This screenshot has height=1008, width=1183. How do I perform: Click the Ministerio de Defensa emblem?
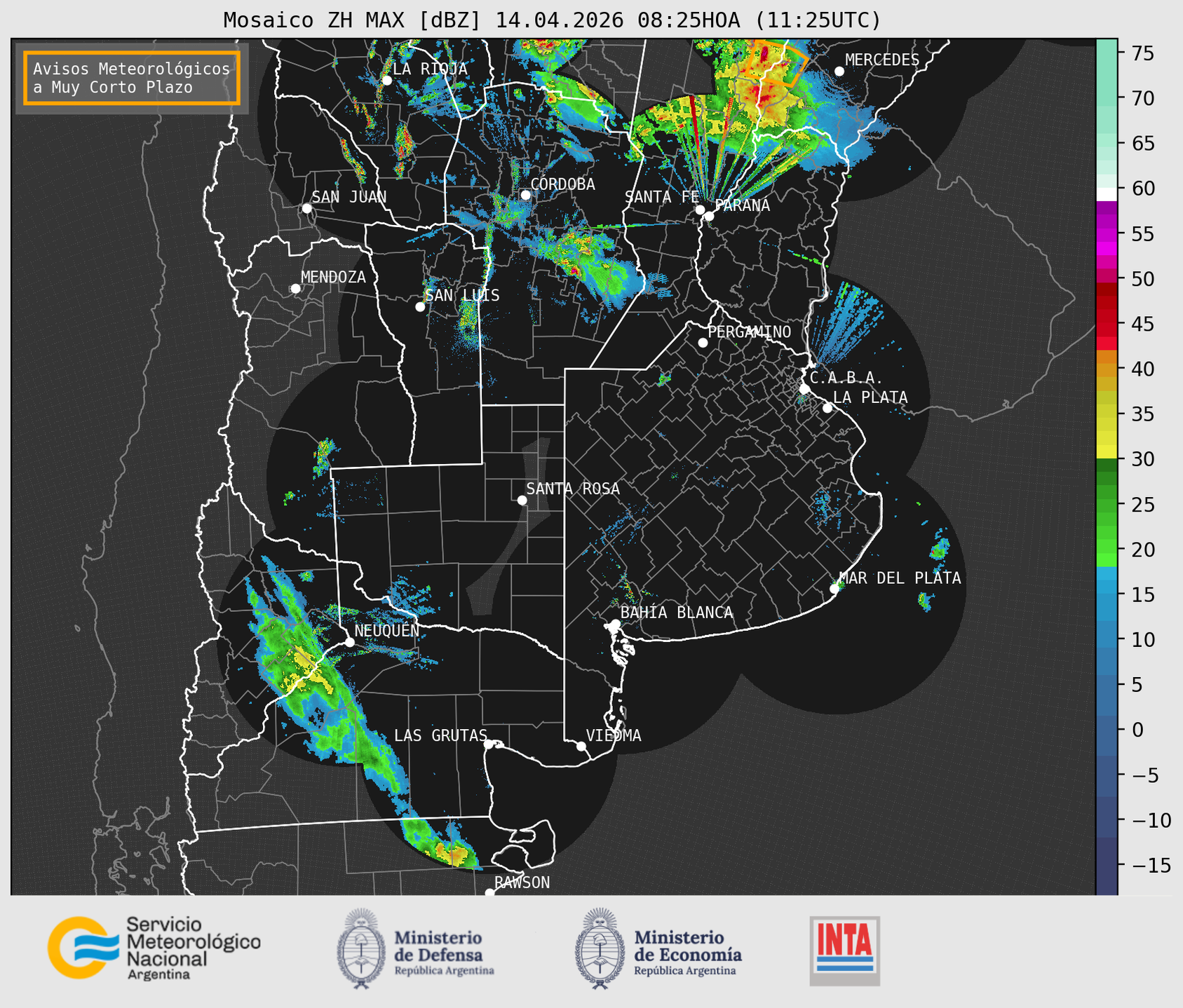coord(360,948)
